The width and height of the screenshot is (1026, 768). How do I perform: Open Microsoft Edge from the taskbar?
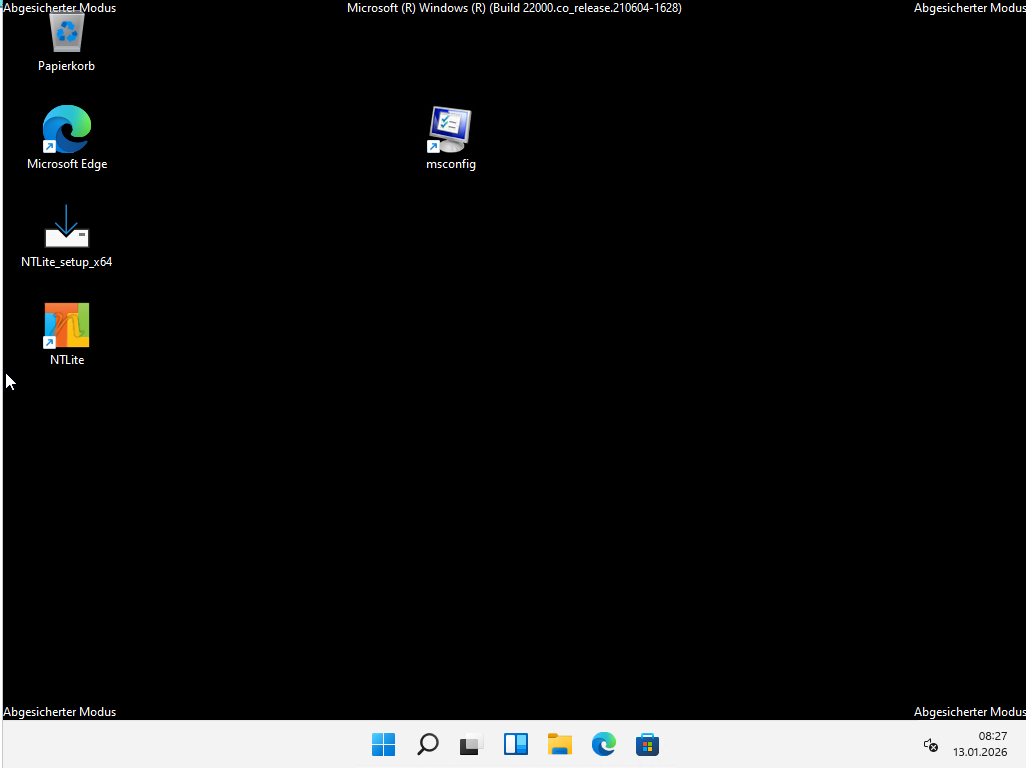click(x=603, y=744)
